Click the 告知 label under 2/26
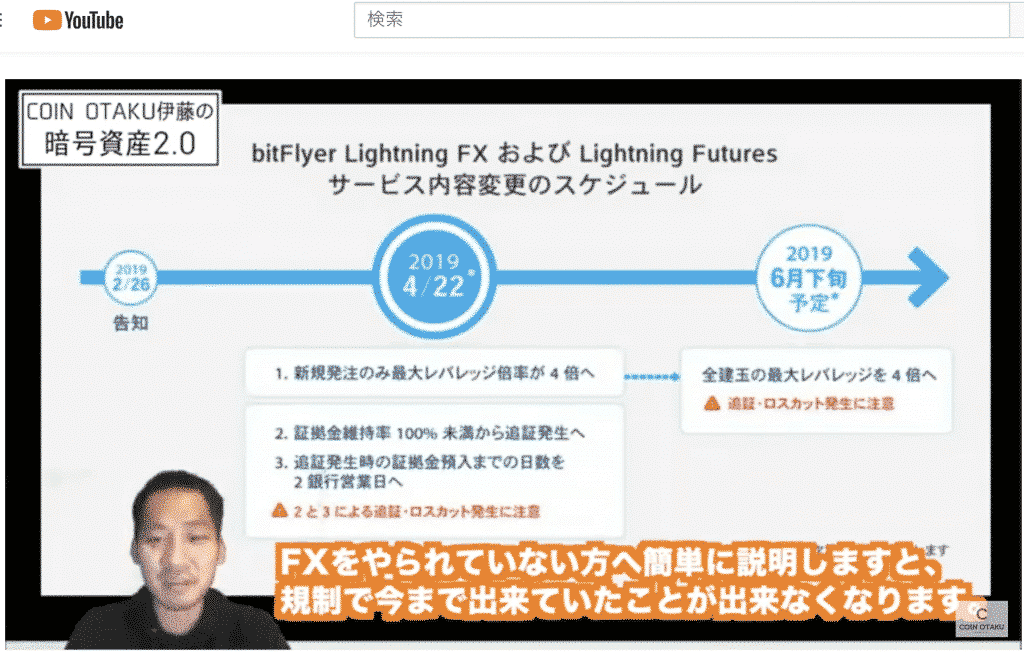The image size is (1024, 652). point(131,323)
